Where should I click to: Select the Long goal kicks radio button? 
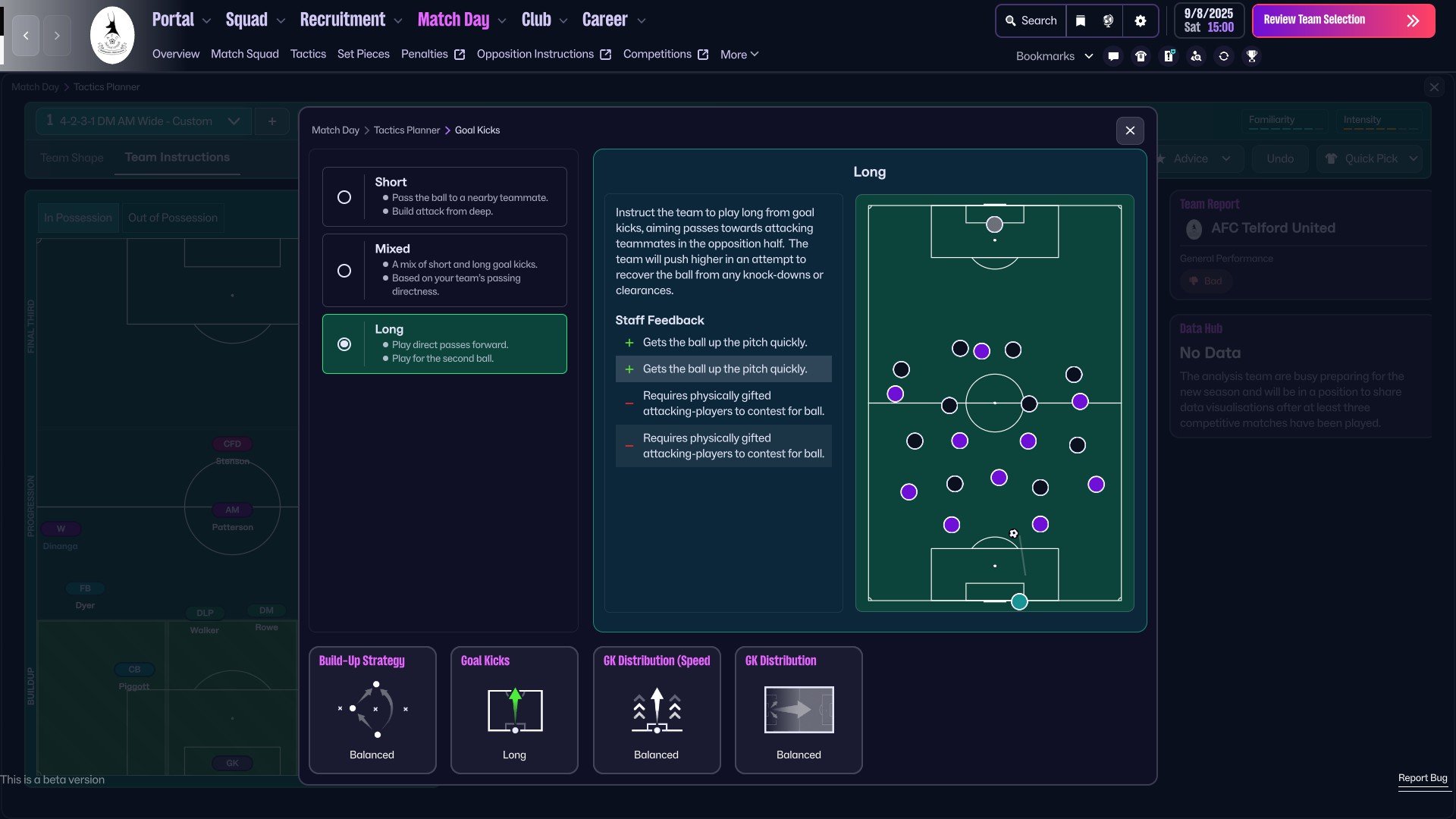click(x=344, y=344)
